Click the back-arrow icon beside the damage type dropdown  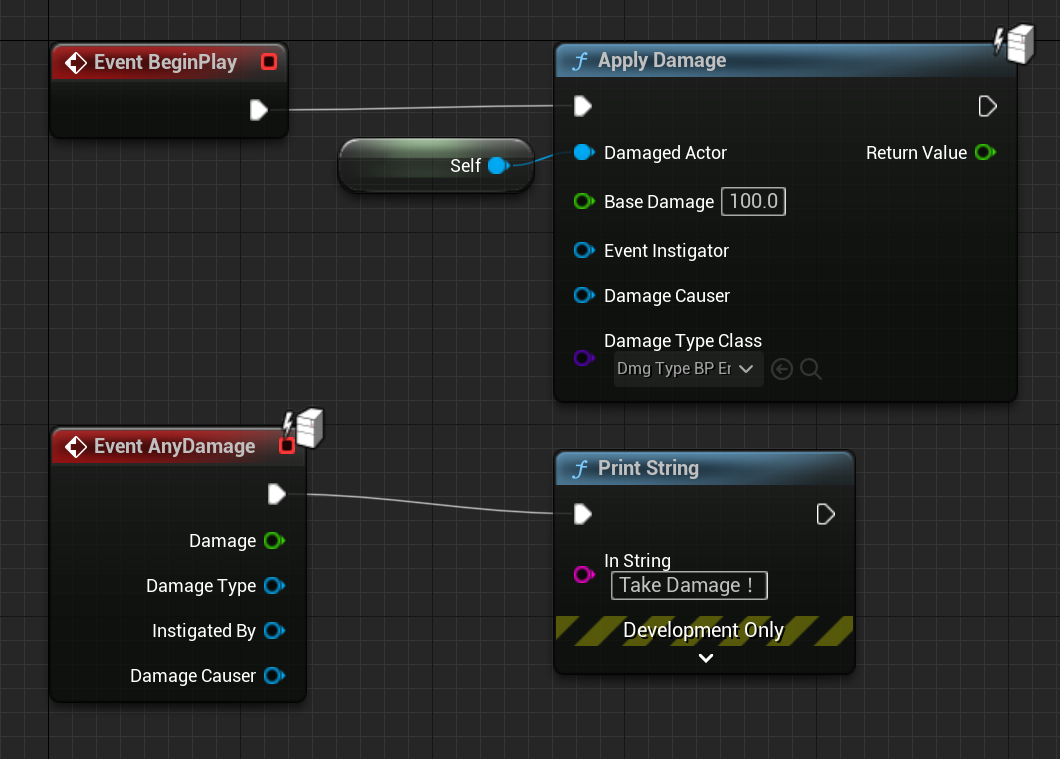click(781, 369)
